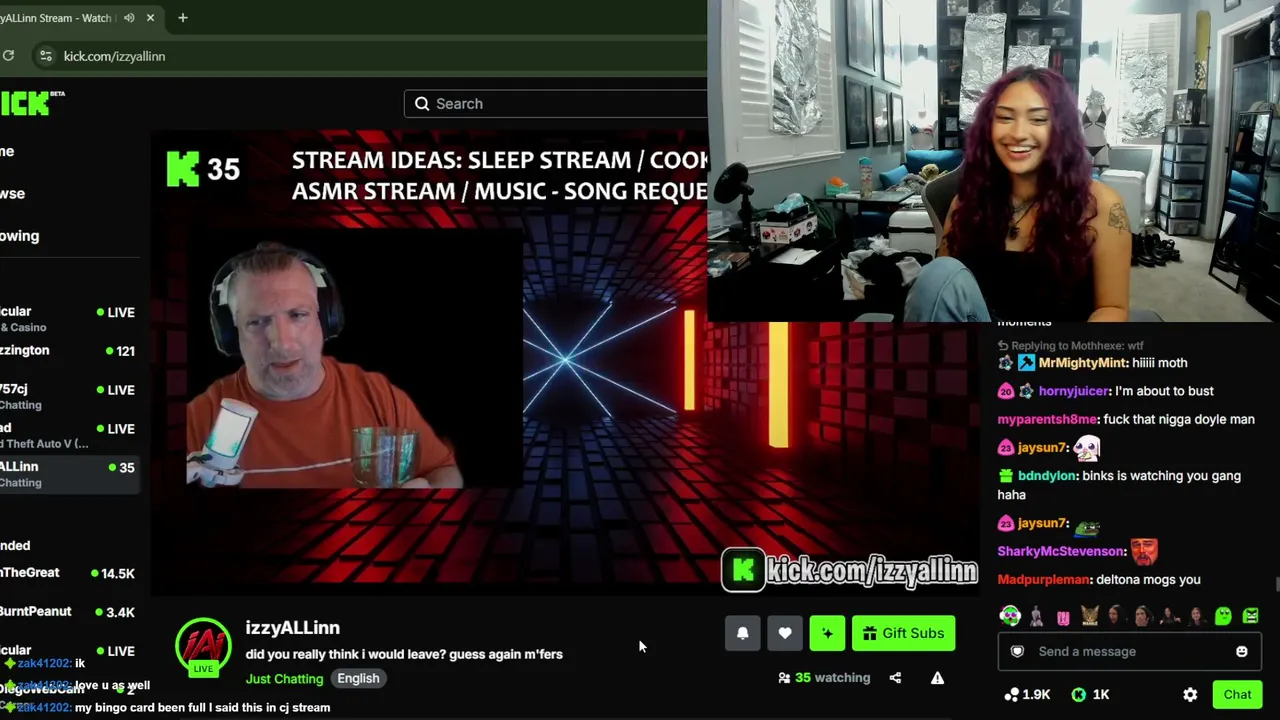Click MrMightyMint username in chat
Image resolution: width=1280 pixels, height=720 pixels.
[x=1083, y=363]
